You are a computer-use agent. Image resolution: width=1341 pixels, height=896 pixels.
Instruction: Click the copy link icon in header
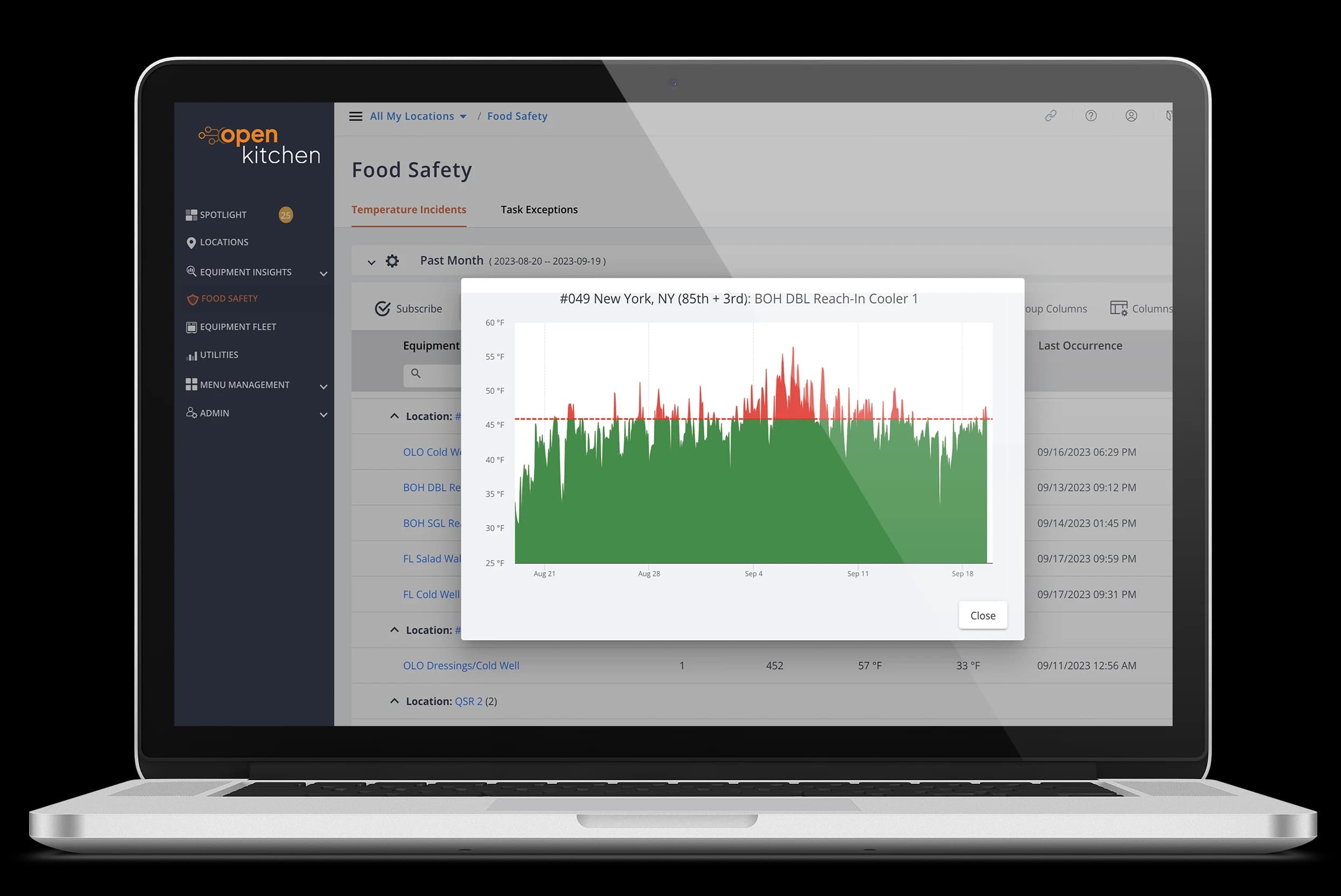pyautogui.click(x=1051, y=116)
